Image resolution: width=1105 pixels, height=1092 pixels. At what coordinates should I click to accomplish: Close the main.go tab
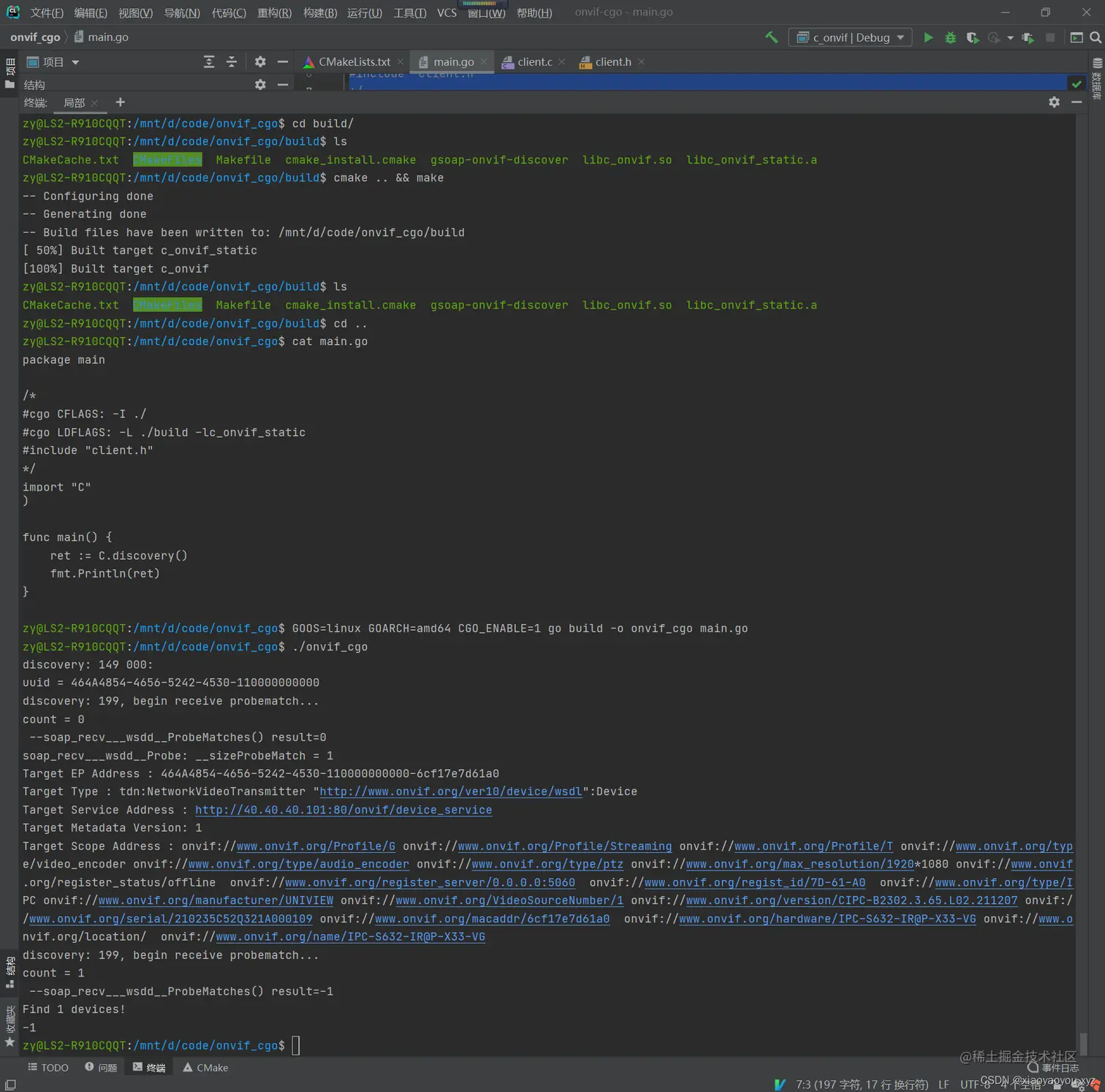pyautogui.click(x=484, y=62)
